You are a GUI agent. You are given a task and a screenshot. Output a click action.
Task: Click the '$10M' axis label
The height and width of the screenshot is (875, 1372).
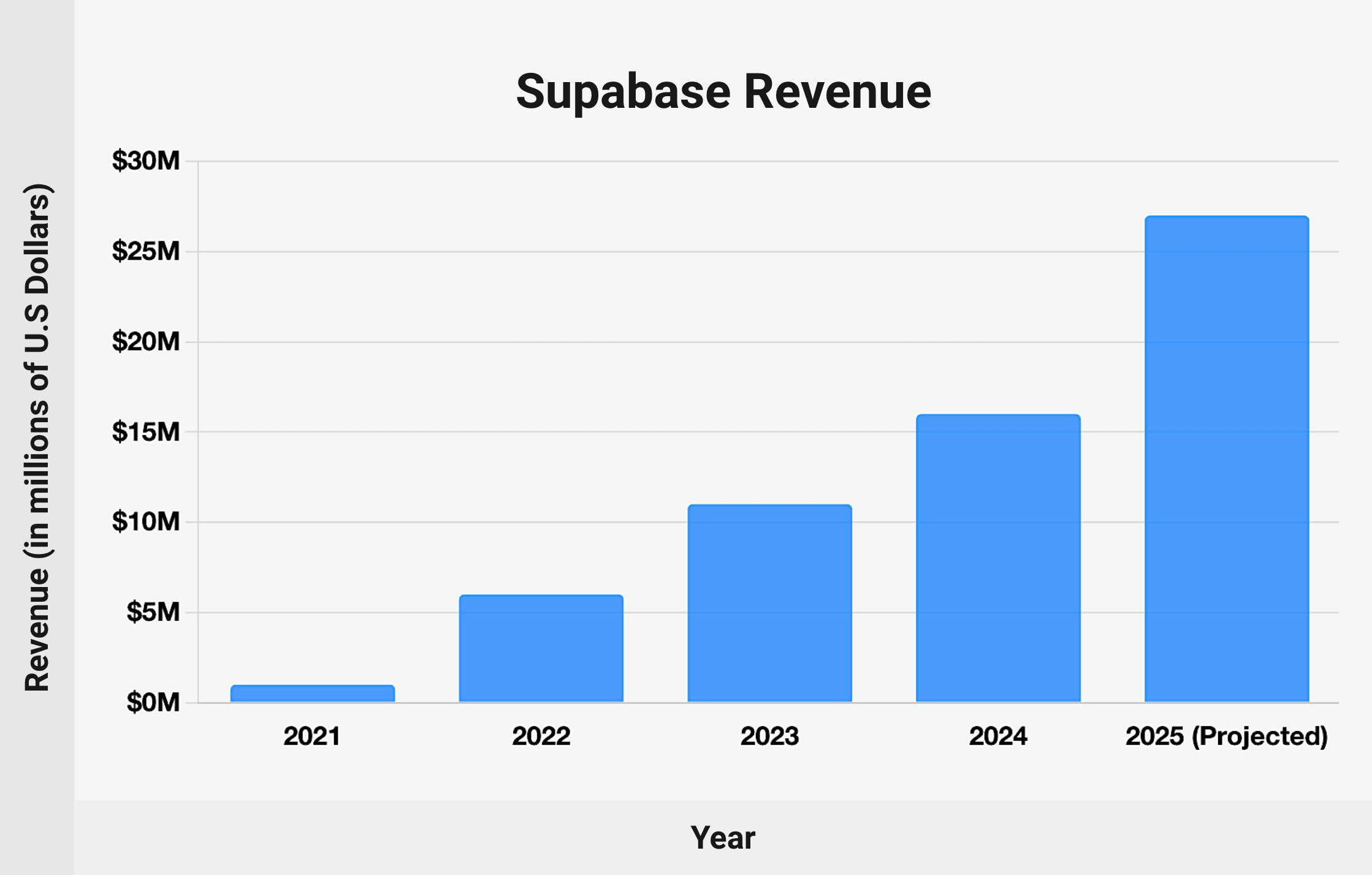(x=146, y=522)
